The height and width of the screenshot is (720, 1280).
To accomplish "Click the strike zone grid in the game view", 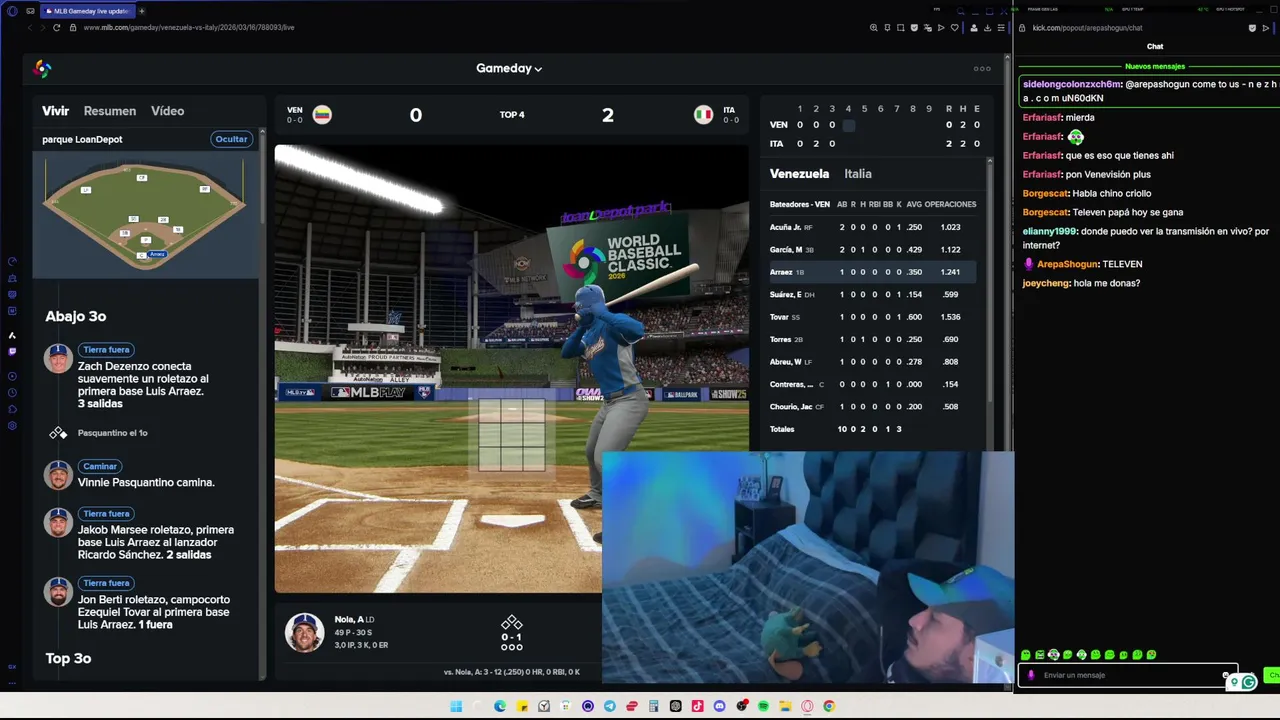I will tap(512, 434).
